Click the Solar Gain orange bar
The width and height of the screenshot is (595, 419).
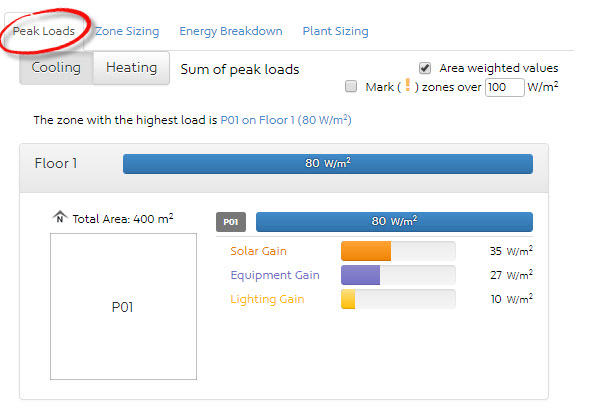(x=366, y=251)
